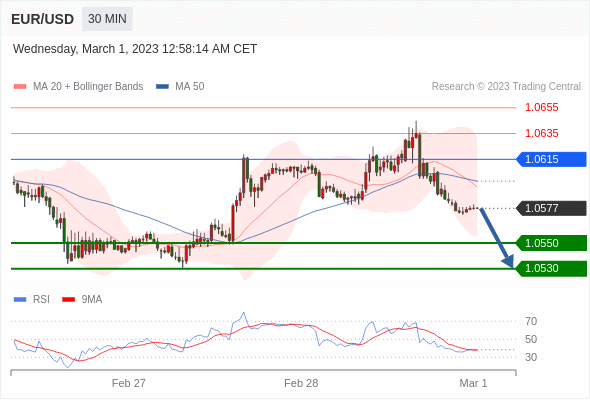Click the MA 50 legend label
Screen dimensions: 590x400
190,87
